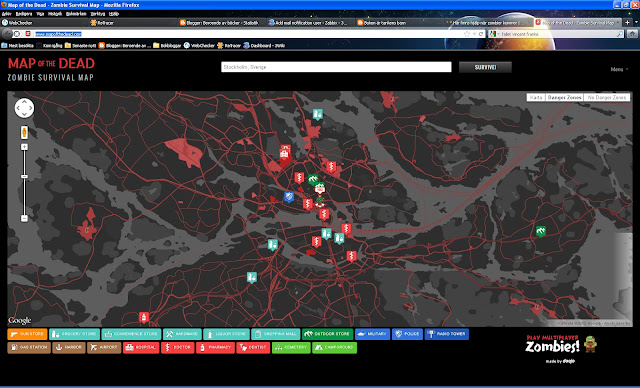Click the Firefox home button

click(632, 34)
